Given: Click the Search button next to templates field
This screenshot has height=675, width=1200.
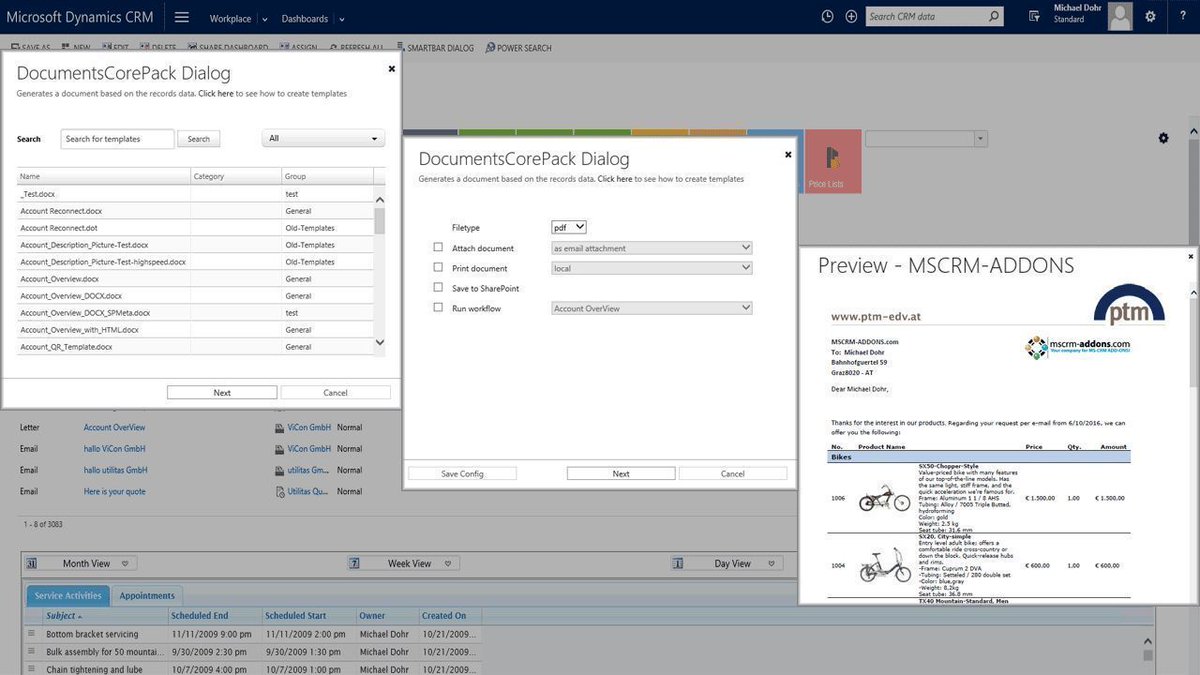Looking at the screenshot, I should 199,139.
